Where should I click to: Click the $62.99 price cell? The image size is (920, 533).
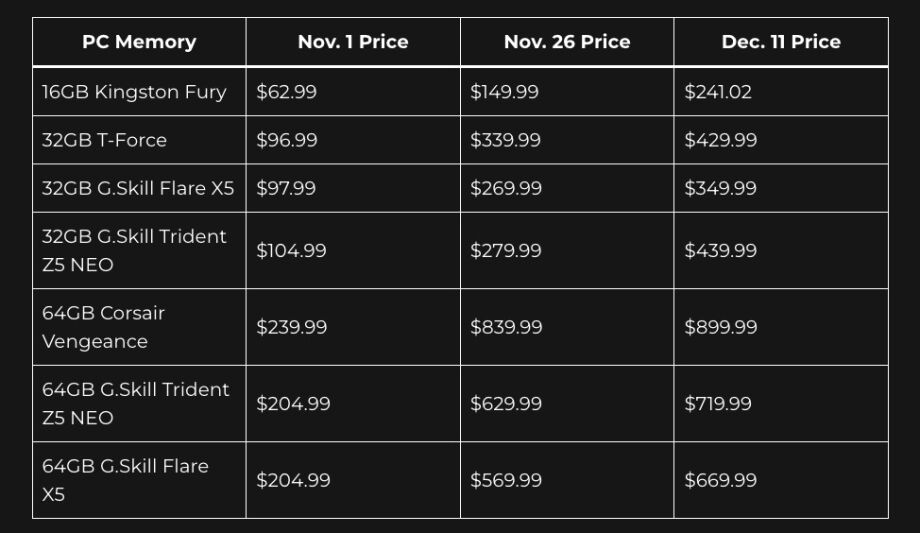point(287,92)
